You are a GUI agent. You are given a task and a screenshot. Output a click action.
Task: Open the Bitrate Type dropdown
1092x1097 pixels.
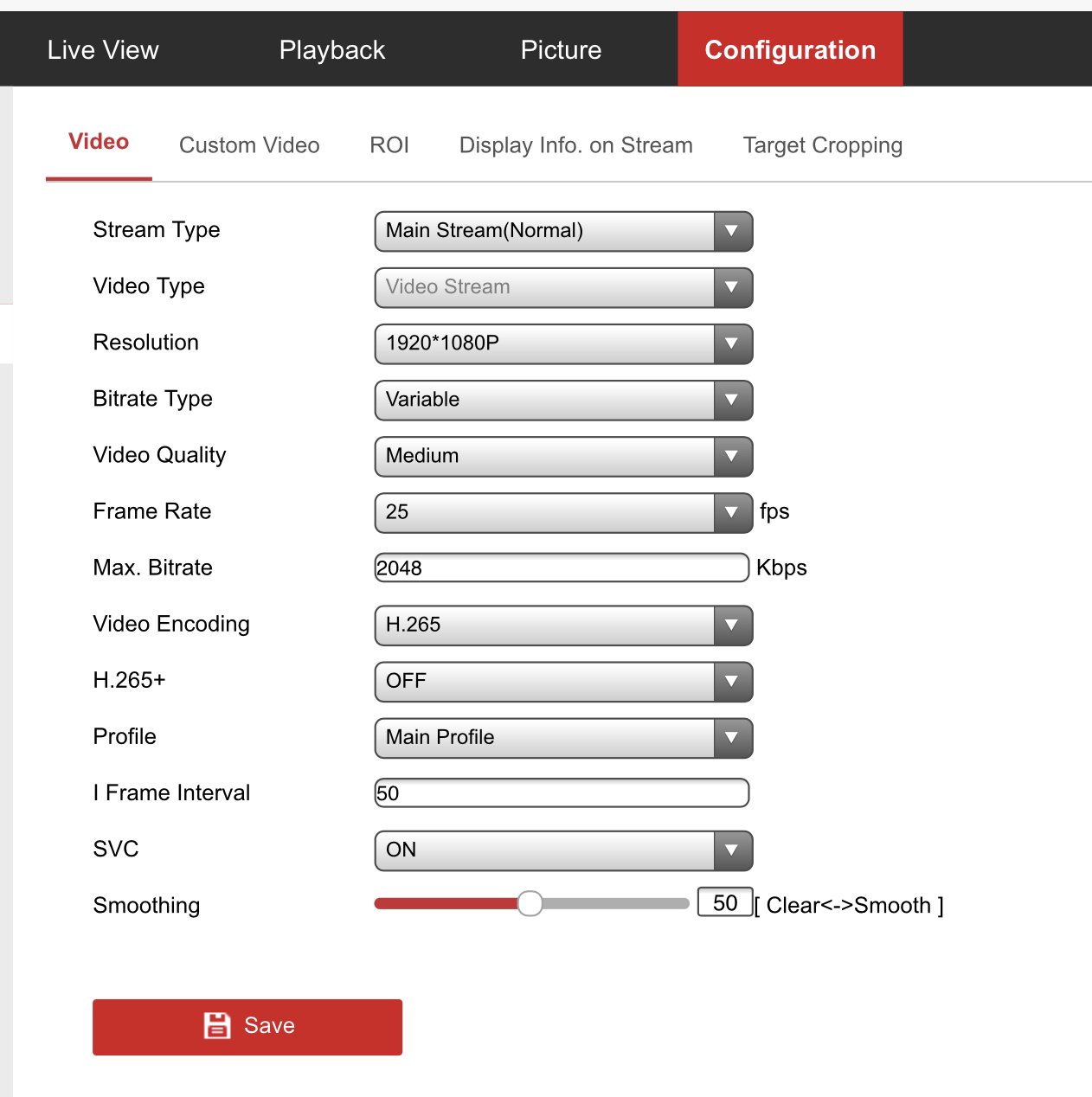coord(563,400)
